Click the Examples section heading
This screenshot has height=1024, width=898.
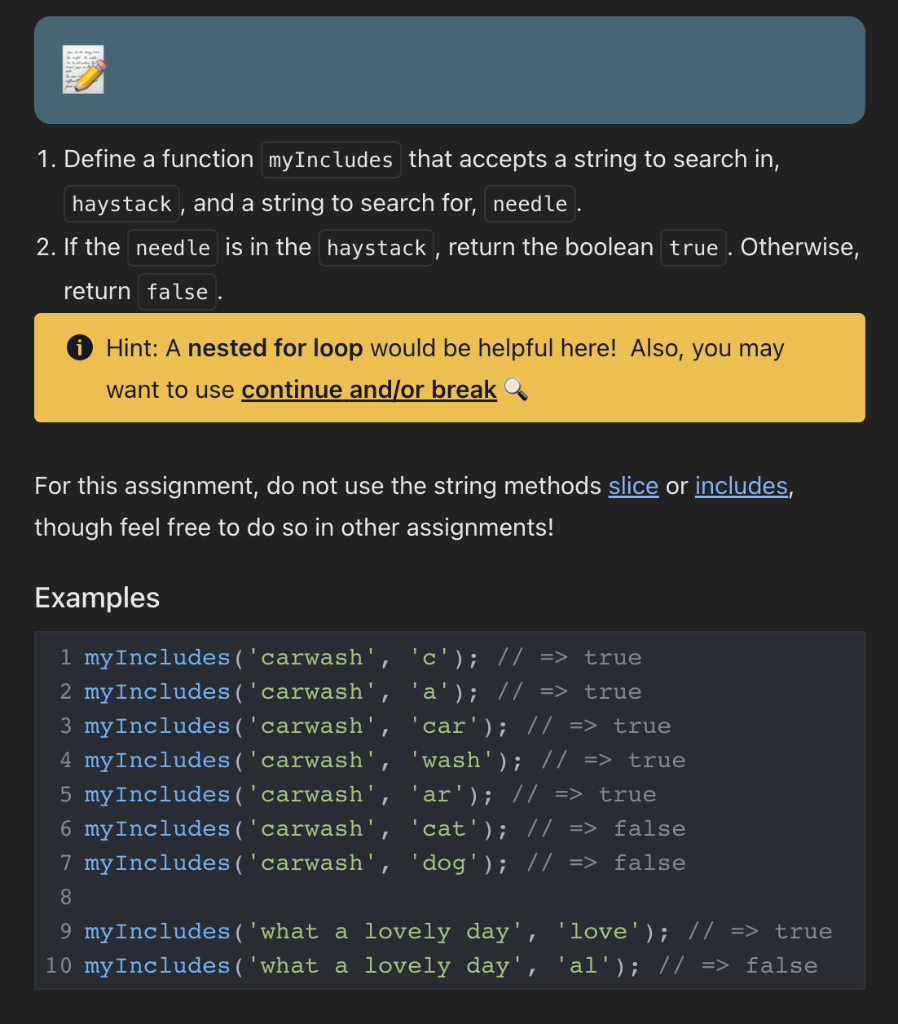tap(96, 597)
